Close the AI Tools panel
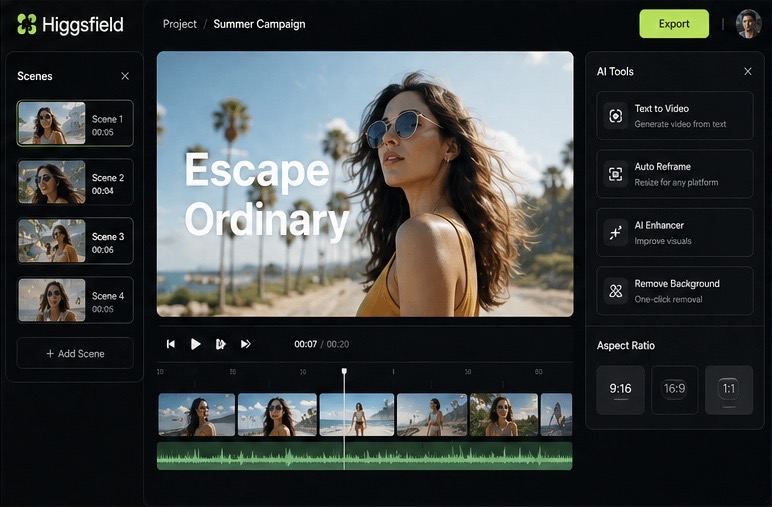This screenshot has width=772, height=507. [748, 72]
